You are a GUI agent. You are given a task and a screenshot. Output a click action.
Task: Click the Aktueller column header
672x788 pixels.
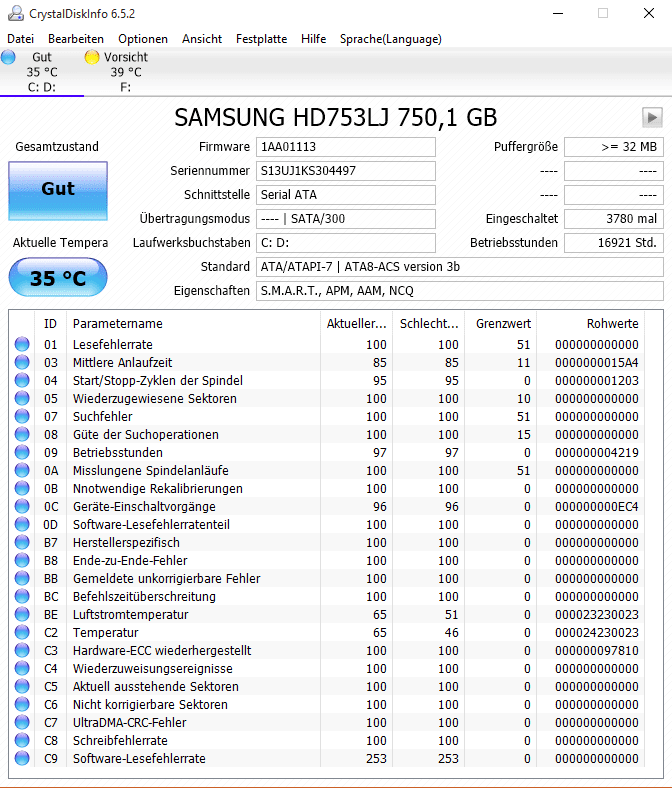pos(356,324)
